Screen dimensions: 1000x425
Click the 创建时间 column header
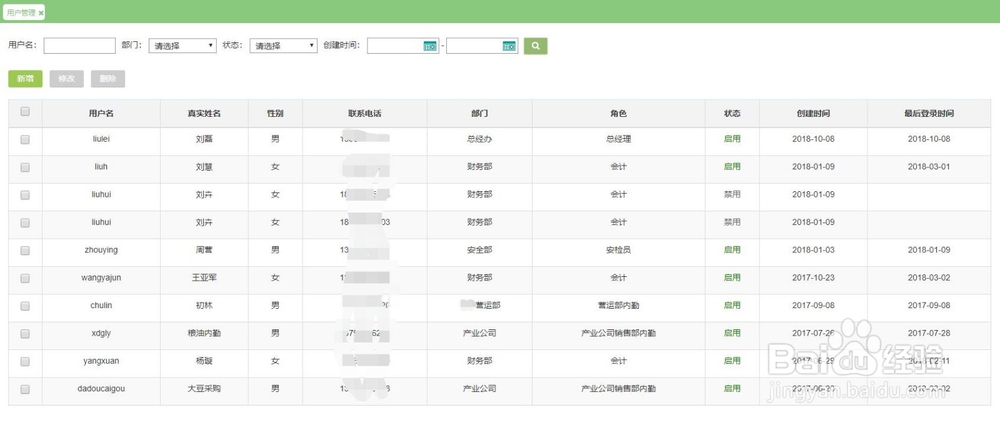(813, 114)
